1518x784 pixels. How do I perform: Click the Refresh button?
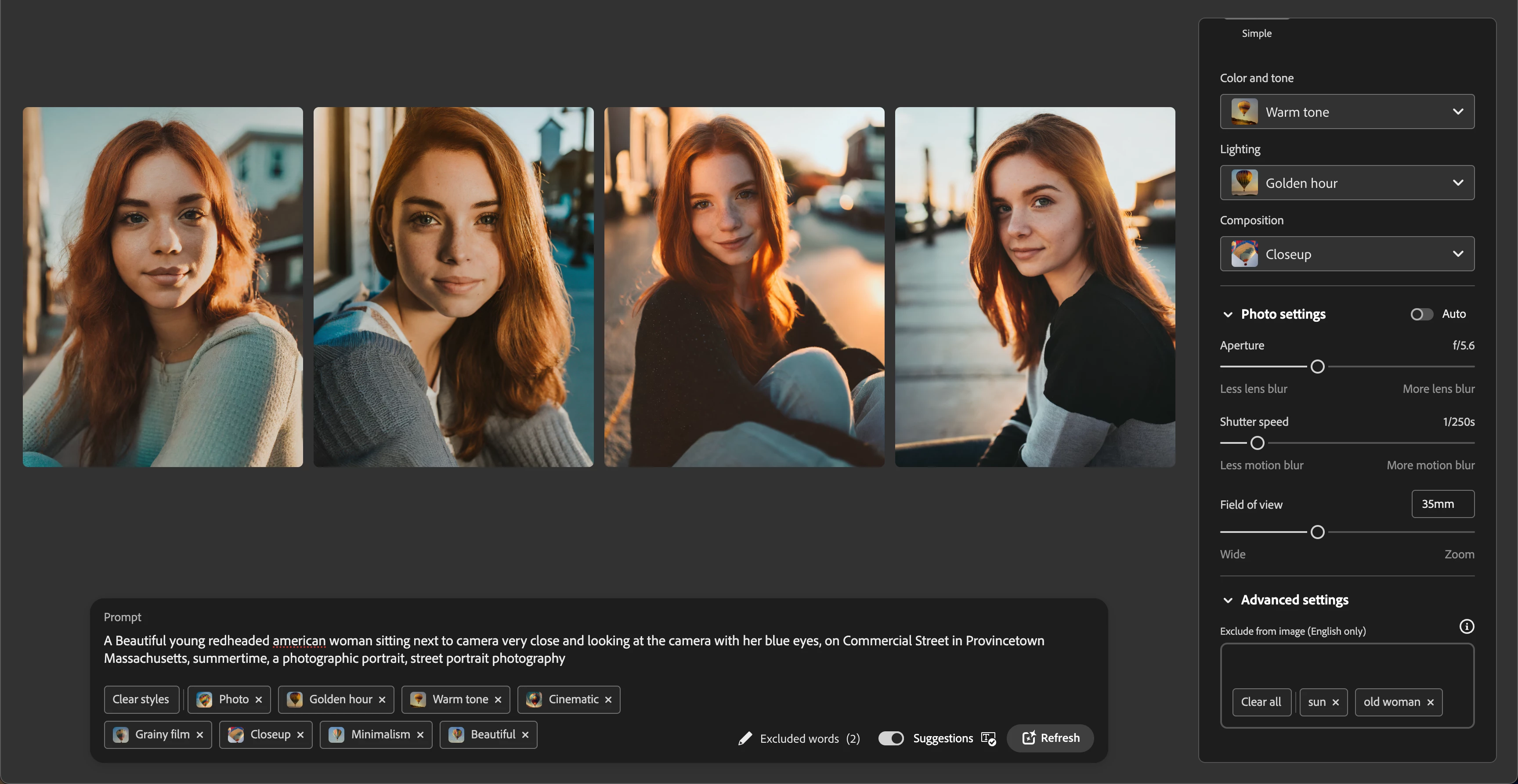[1050, 738]
